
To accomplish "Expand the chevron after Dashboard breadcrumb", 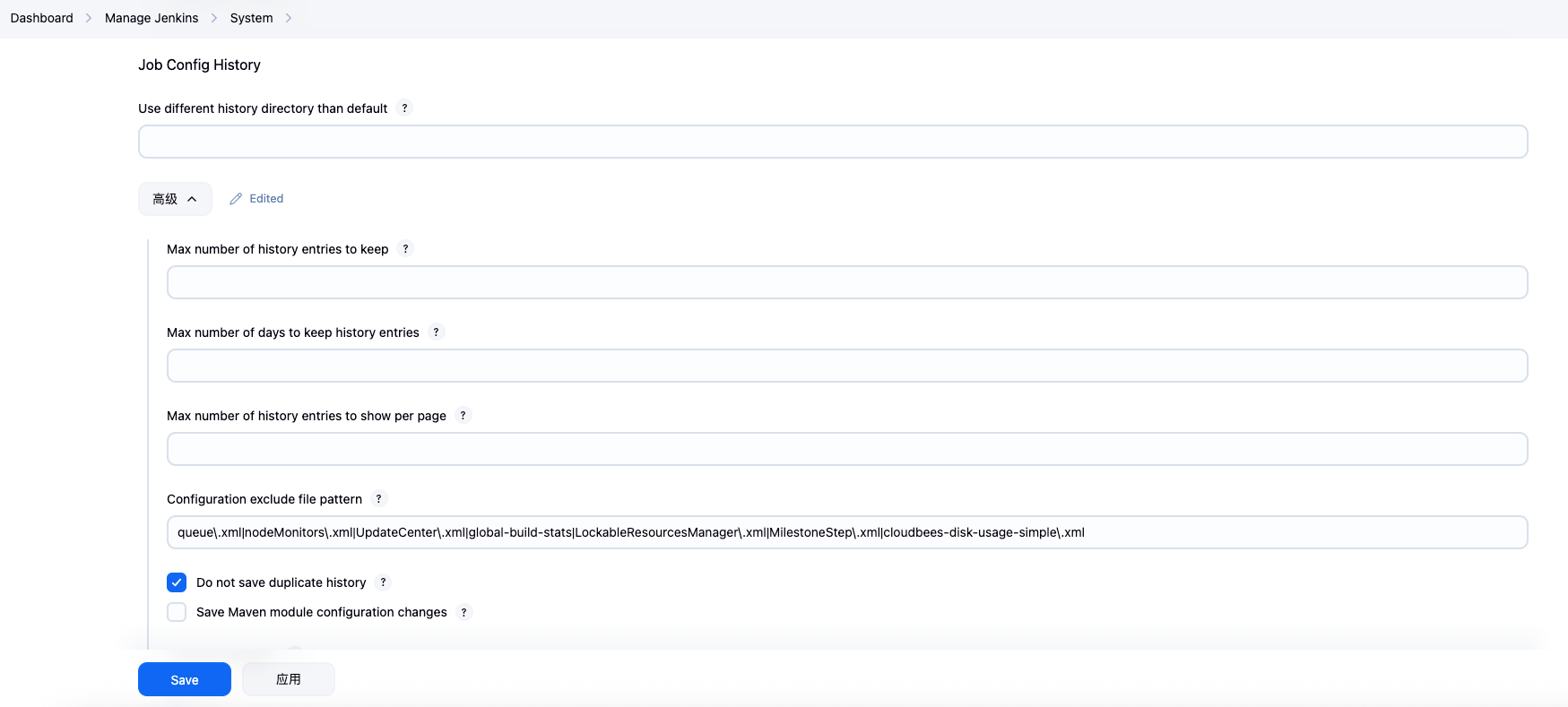I will (x=89, y=18).
